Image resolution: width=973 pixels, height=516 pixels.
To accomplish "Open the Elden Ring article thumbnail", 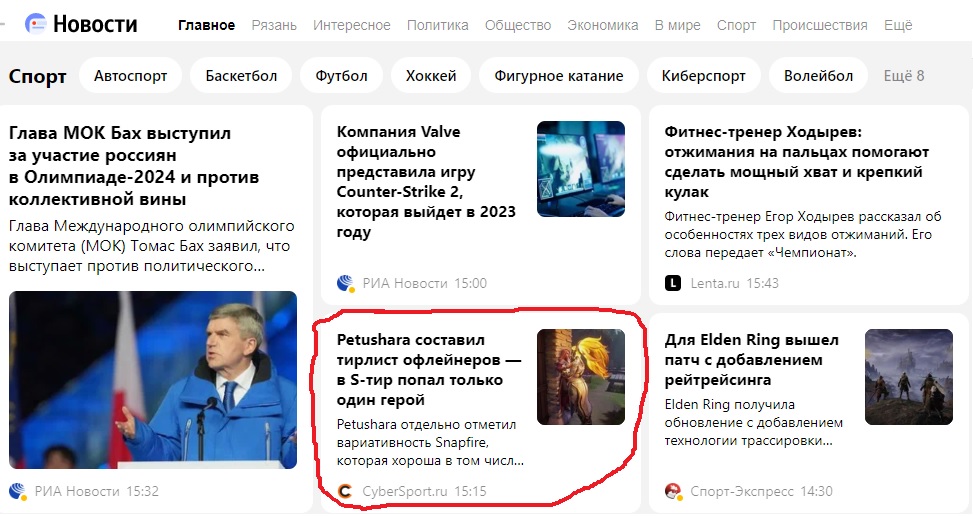I will point(908,377).
